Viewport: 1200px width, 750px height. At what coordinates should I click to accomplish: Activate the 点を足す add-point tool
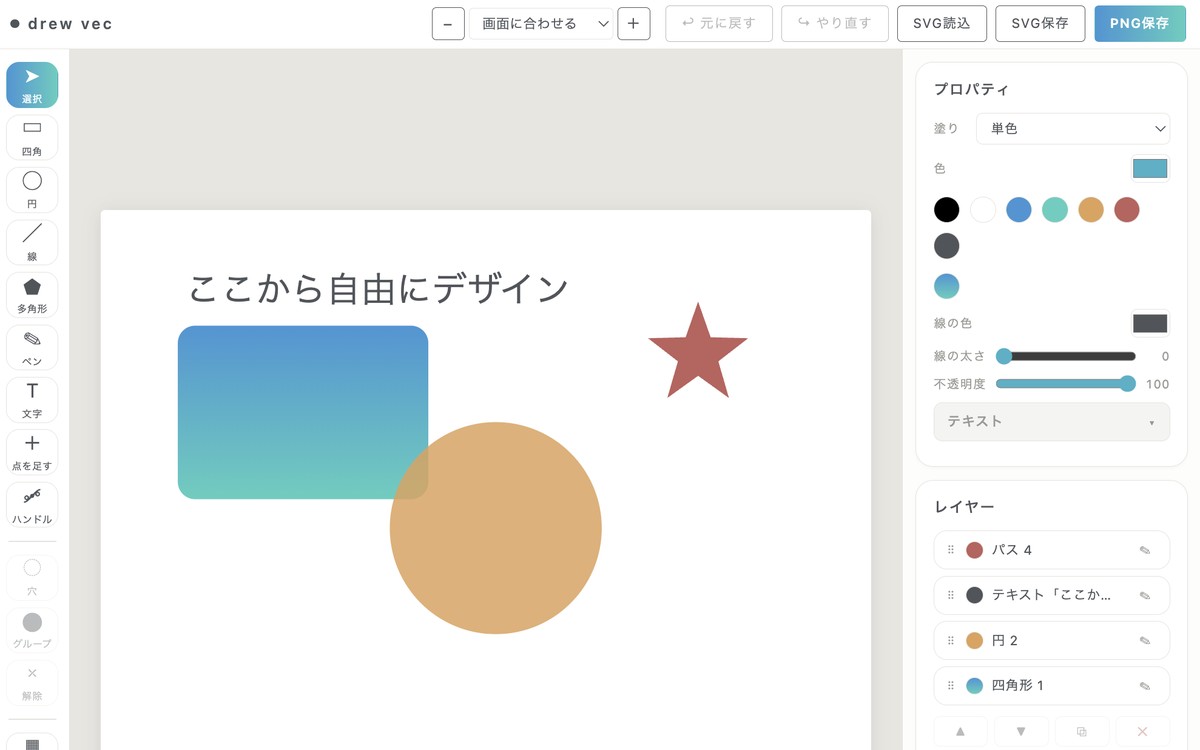[32, 453]
